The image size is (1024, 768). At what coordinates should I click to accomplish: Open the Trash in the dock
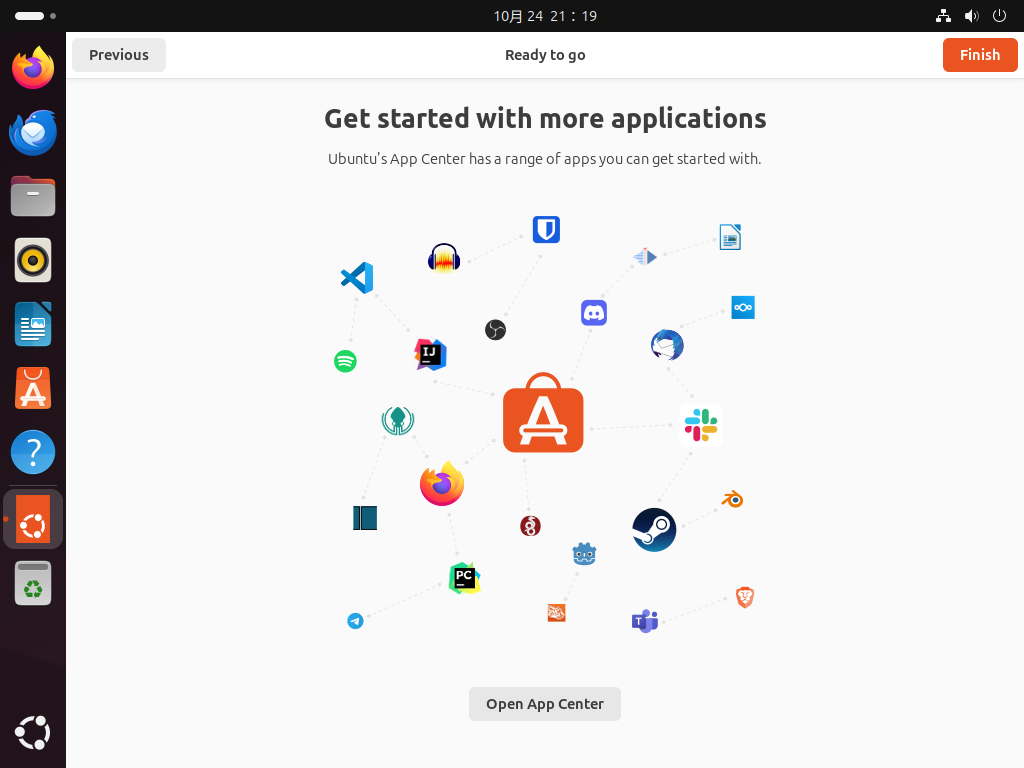tap(33, 583)
